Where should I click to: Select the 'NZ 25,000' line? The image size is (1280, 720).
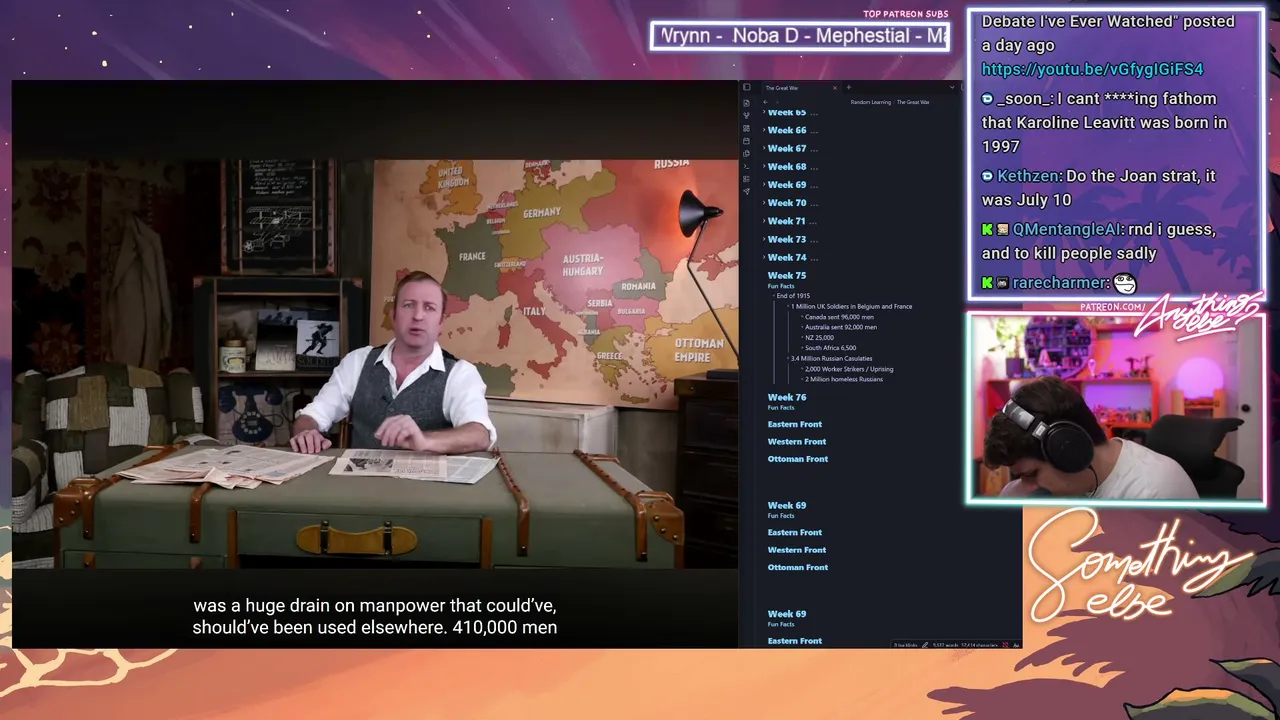pos(819,337)
